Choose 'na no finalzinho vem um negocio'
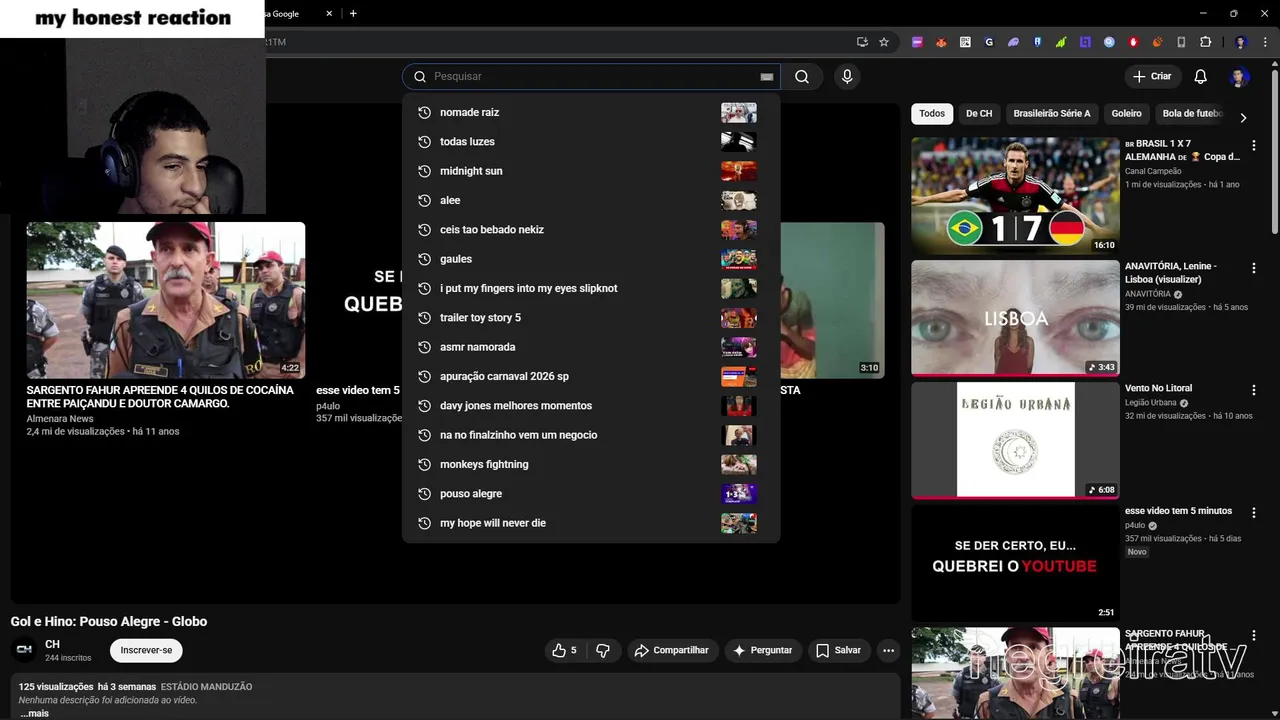1280x720 pixels. tap(591, 435)
